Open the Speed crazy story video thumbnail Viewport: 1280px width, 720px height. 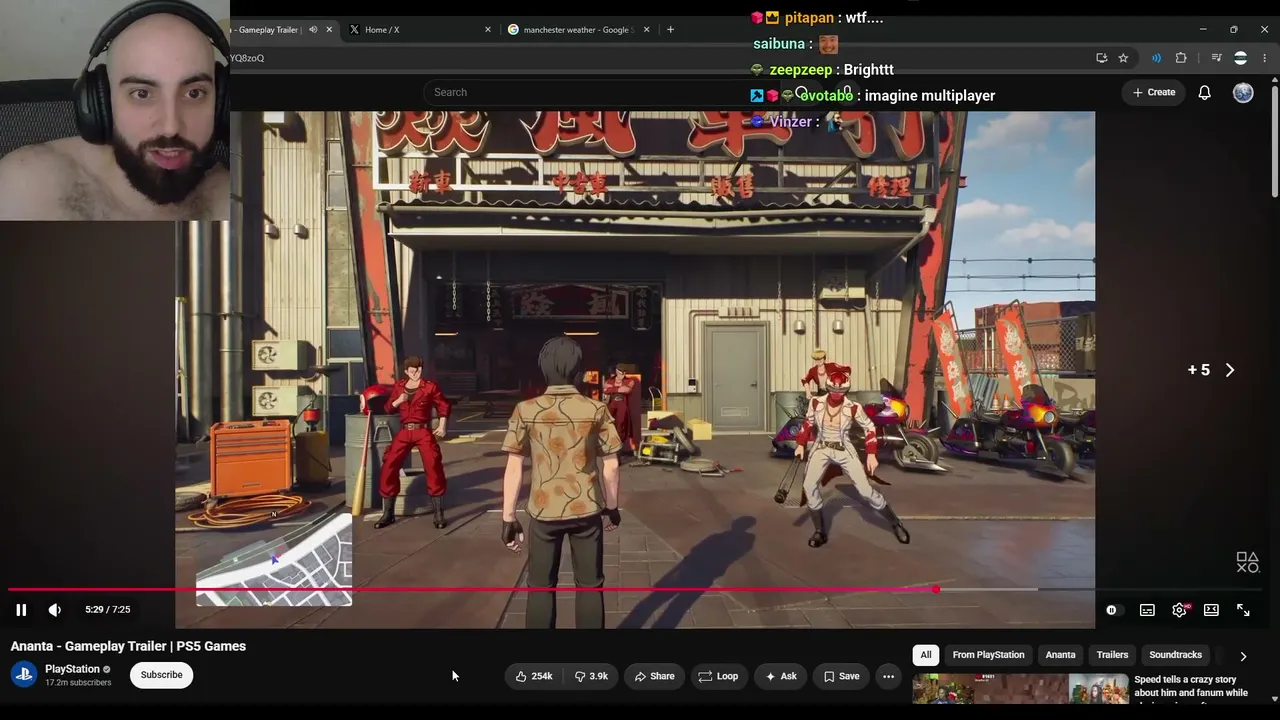pyautogui.click(x=1020, y=689)
